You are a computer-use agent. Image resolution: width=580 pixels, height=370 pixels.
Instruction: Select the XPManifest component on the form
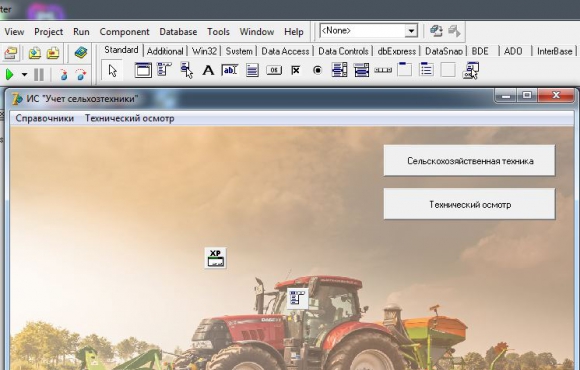coord(216,258)
